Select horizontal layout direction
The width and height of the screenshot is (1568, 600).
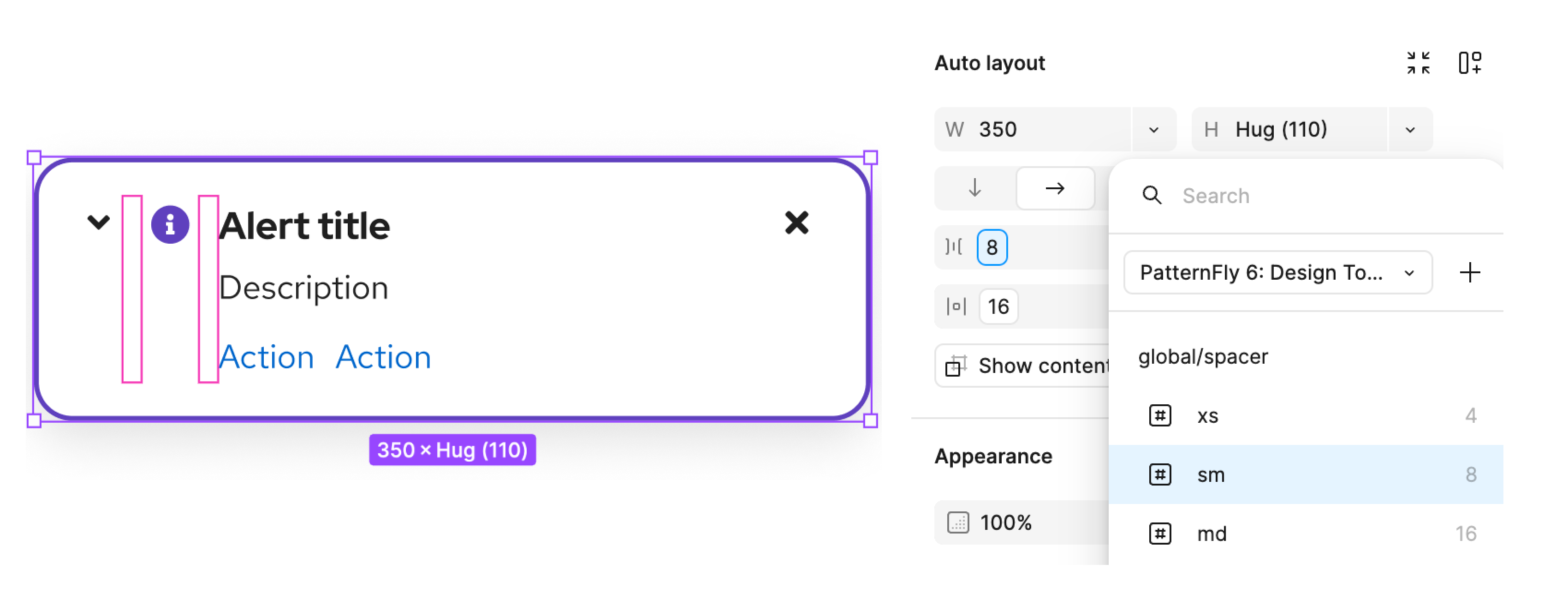point(1056,189)
